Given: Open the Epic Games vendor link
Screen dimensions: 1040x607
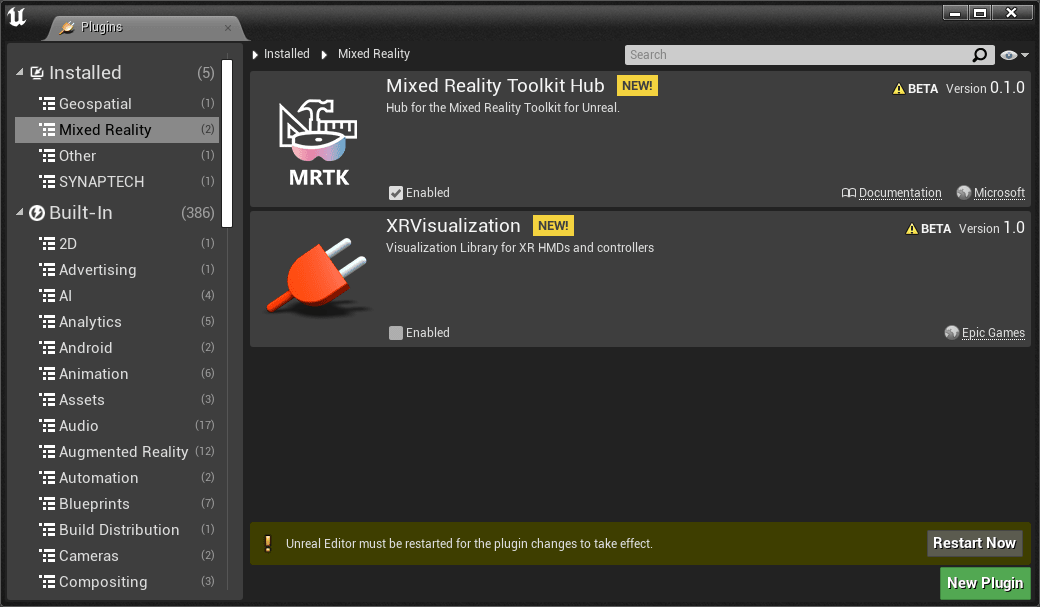Looking at the screenshot, I should (x=993, y=333).
